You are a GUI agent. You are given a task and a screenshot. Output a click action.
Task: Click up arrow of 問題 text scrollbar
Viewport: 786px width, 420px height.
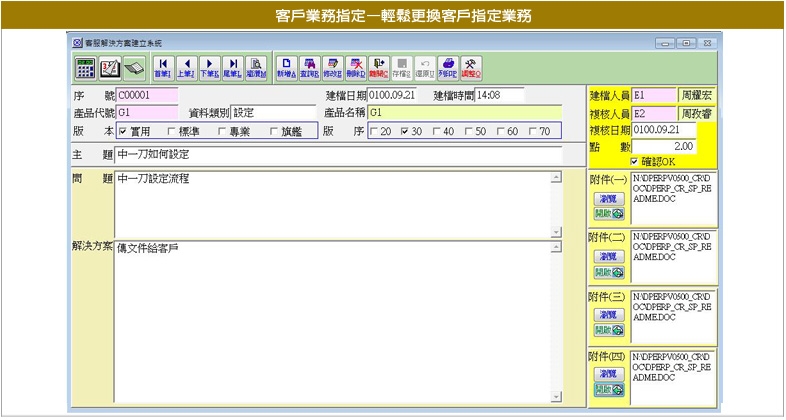coord(555,178)
